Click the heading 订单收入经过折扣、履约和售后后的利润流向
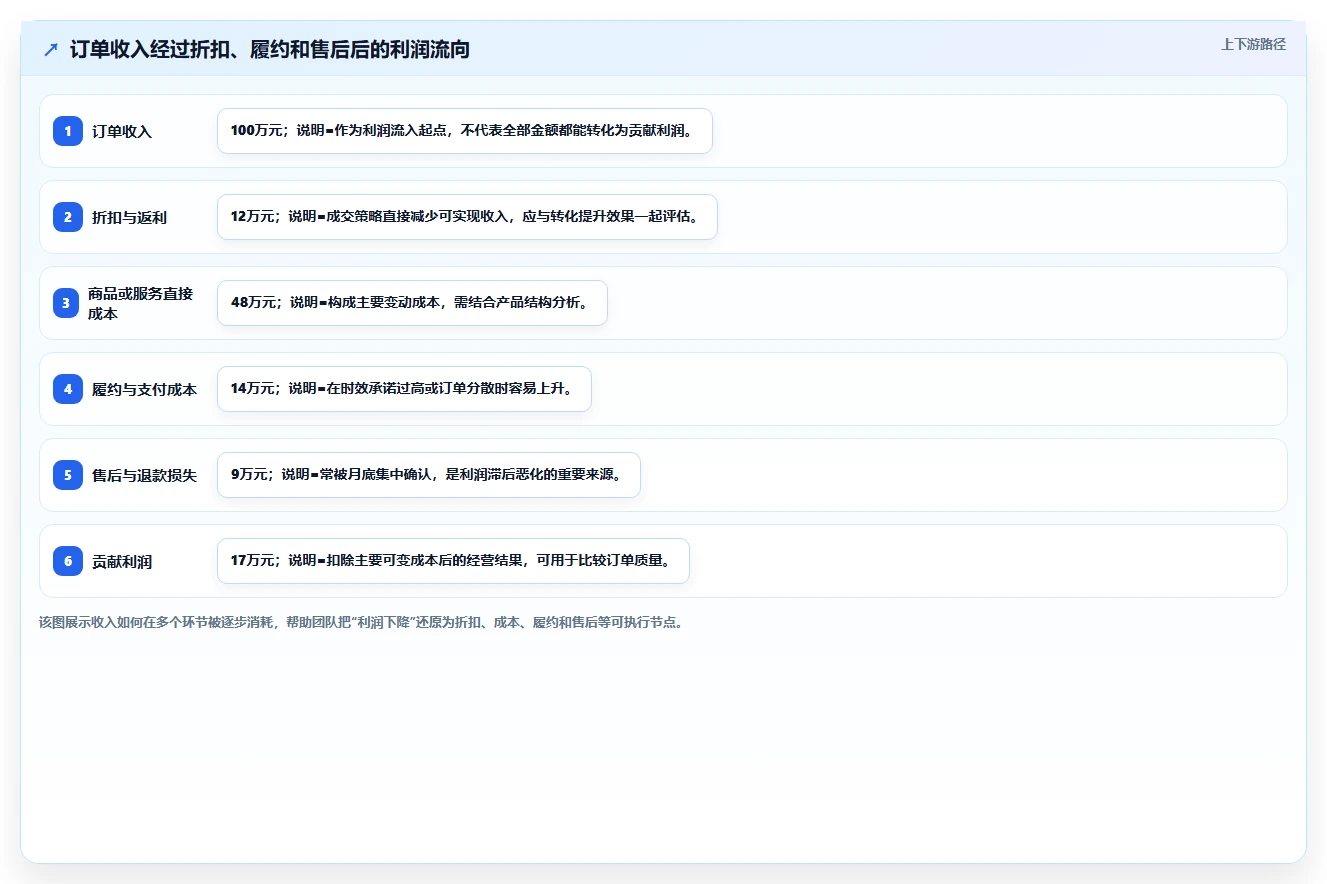Screen dimensions: 1327x884 (270, 49)
